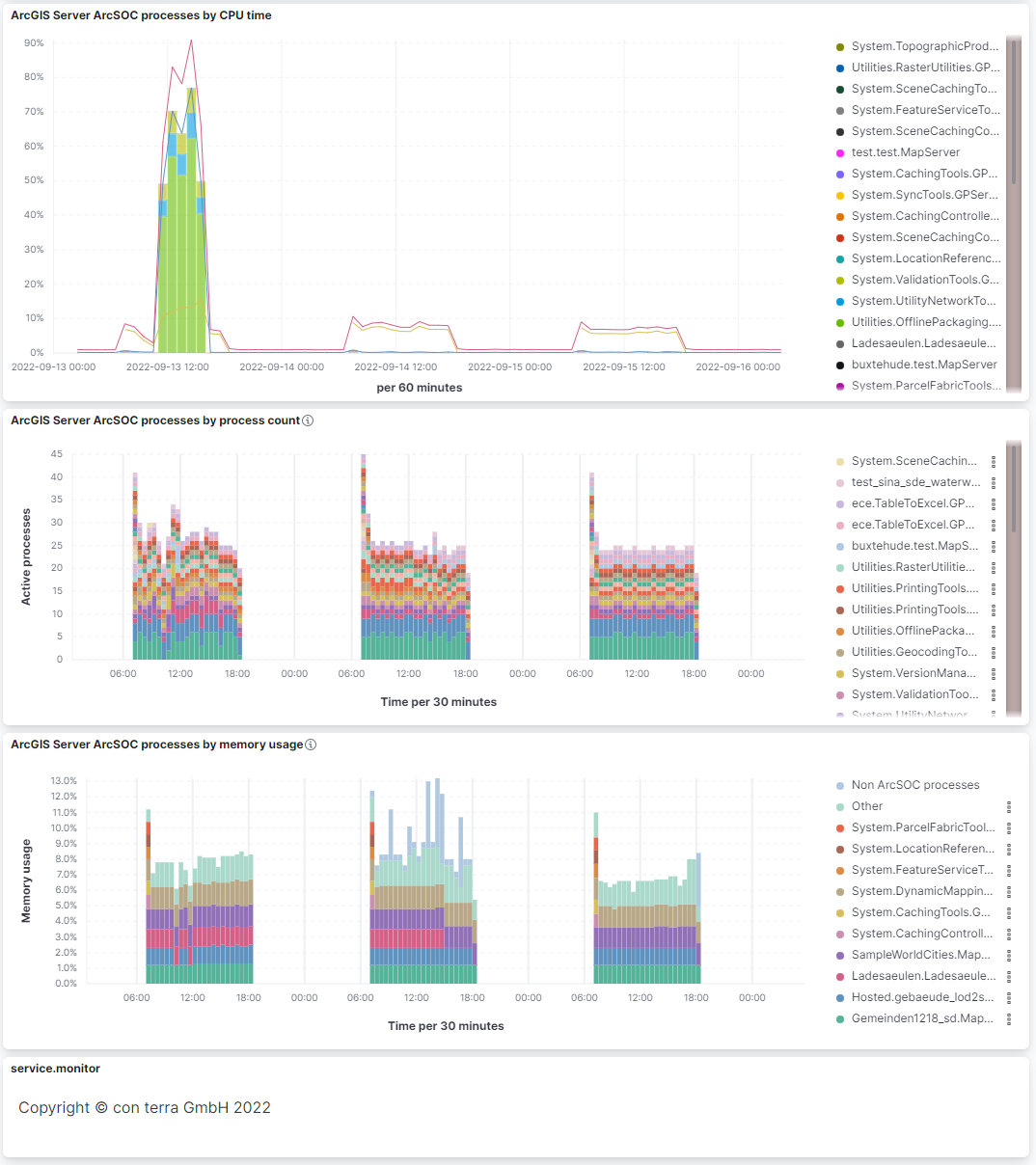The width and height of the screenshot is (1036, 1165).
Task: Click the orange dot for System.FeatureServiceT legend entry
Action: [x=838, y=870]
